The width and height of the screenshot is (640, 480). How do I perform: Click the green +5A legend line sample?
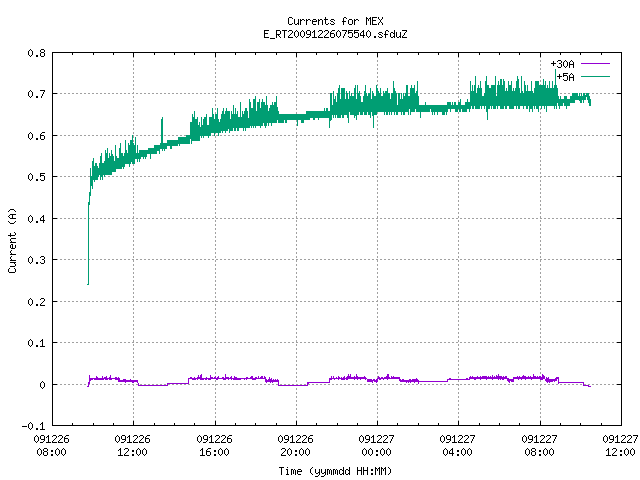[x=595, y=76]
